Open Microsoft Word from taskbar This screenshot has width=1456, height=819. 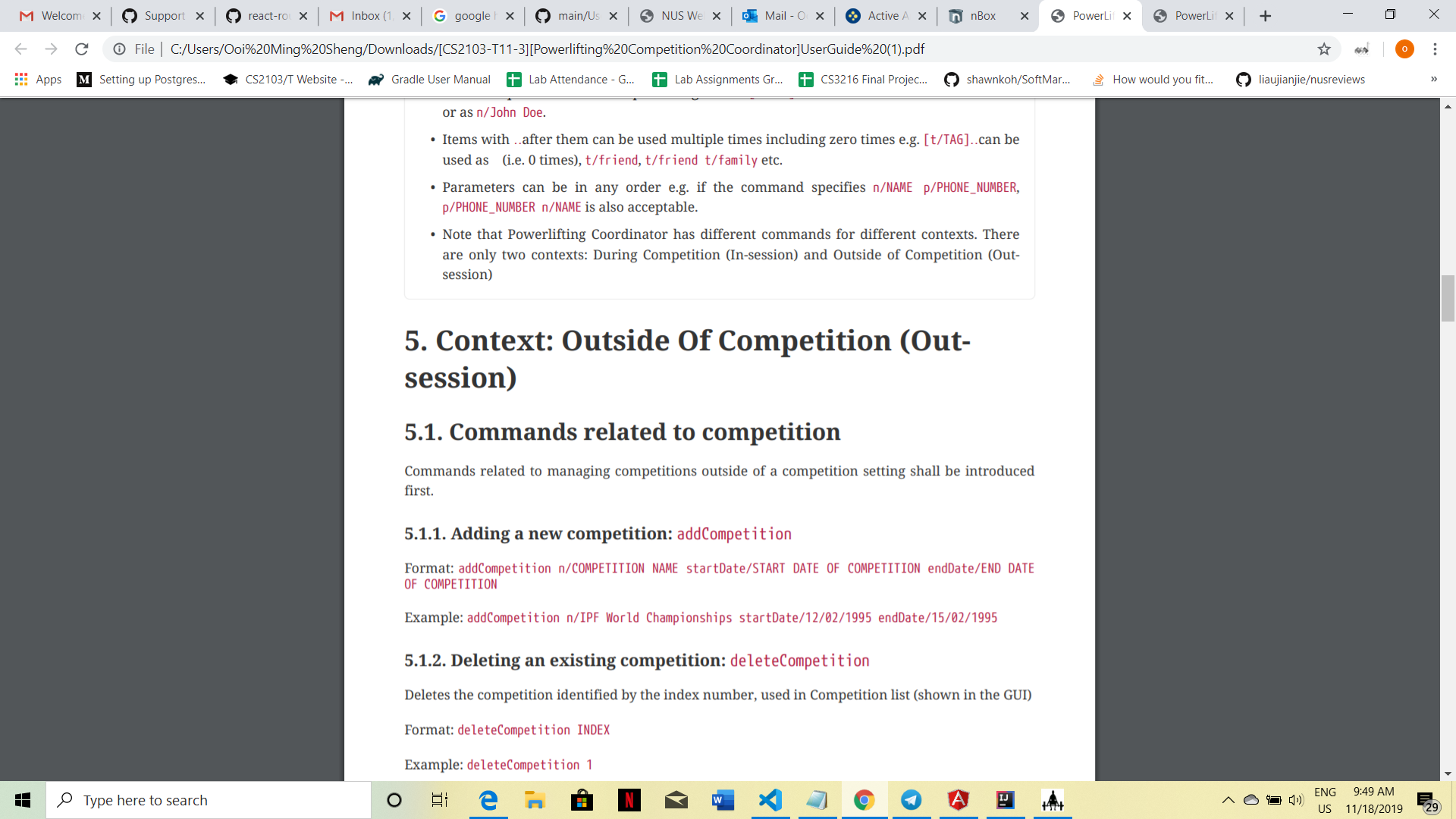[723, 800]
